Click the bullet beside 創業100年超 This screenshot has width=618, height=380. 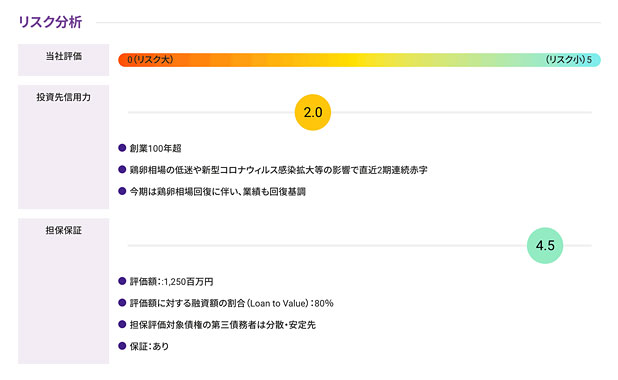click(x=122, y=148)
